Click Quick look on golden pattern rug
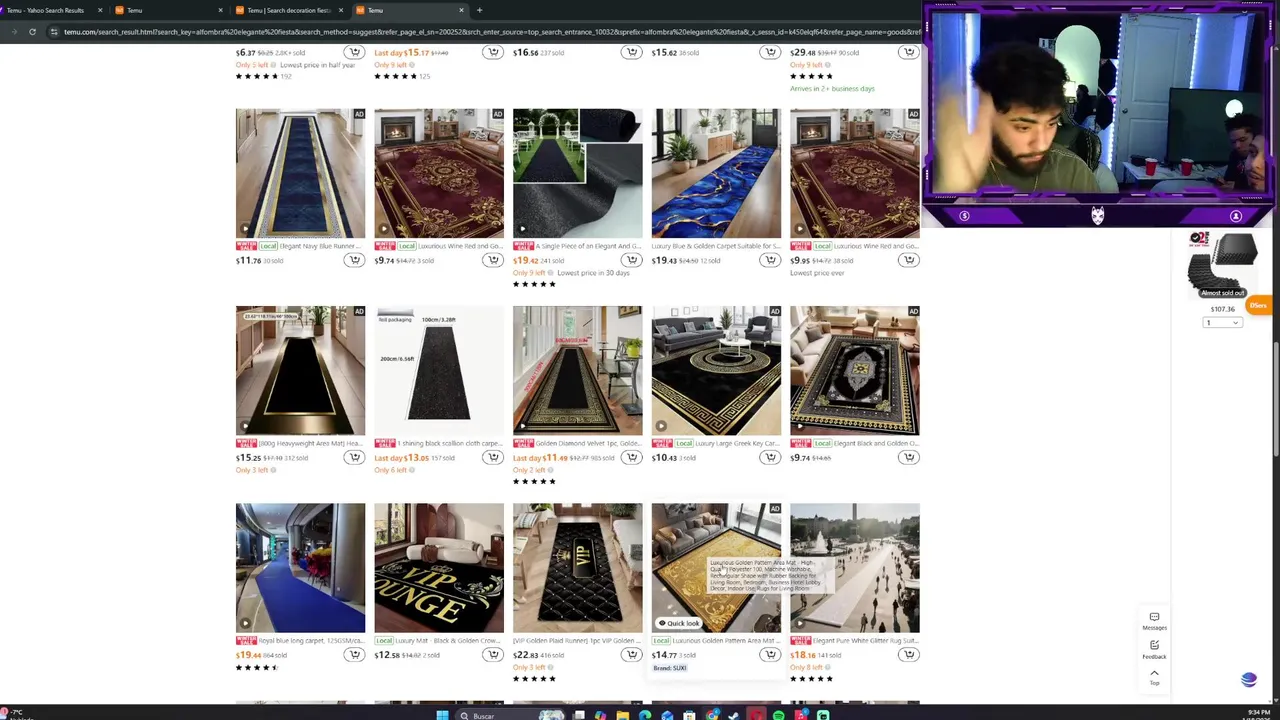The width and height of the screenshot is (1280, 720). 679,623
